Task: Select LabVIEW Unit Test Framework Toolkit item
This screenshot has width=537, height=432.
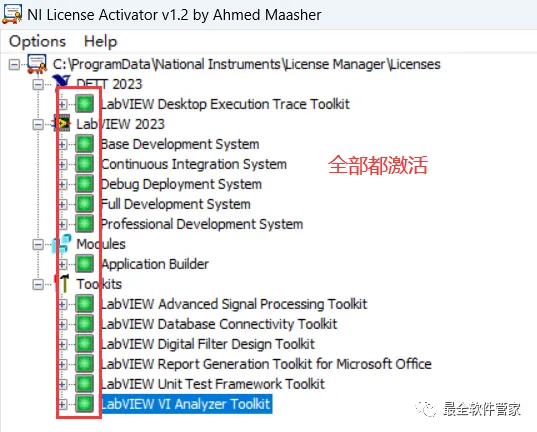Action: pos(213,384)
